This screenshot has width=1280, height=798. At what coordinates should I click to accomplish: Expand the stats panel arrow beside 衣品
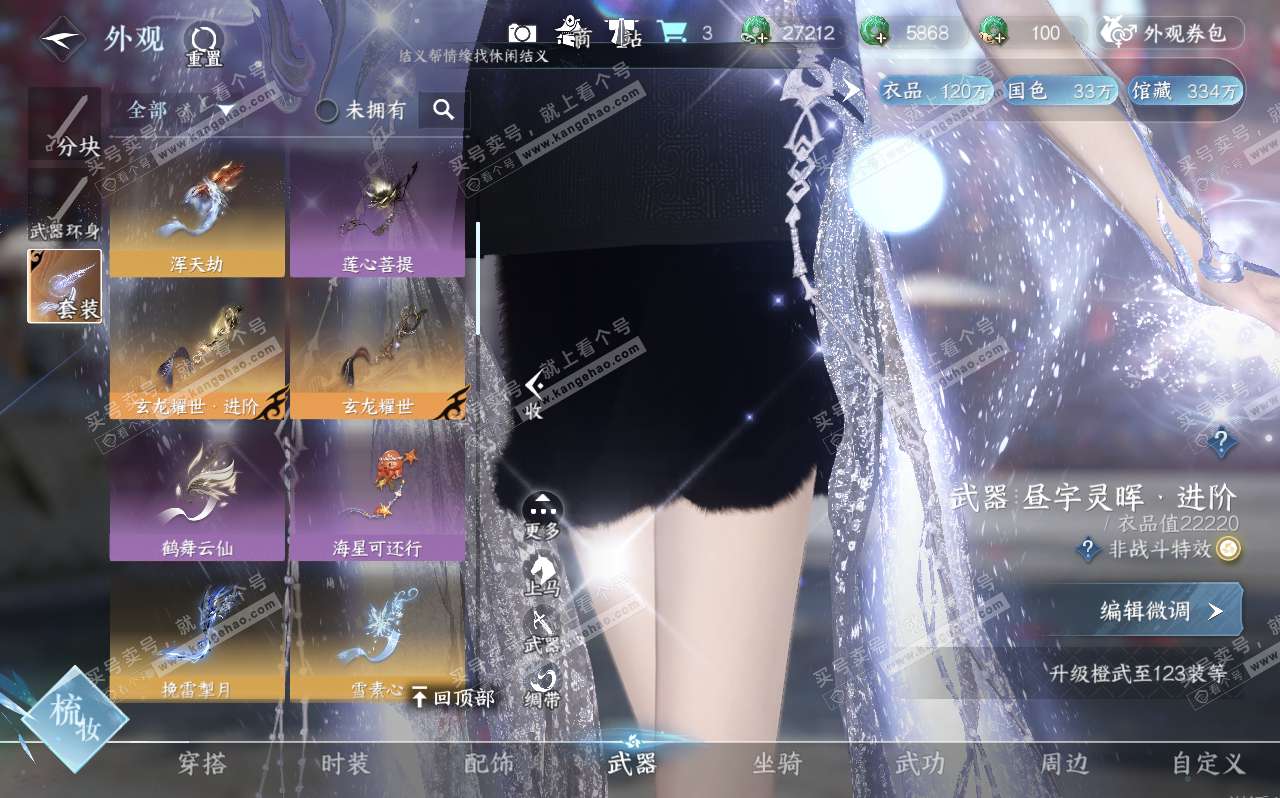click(852, 90)
